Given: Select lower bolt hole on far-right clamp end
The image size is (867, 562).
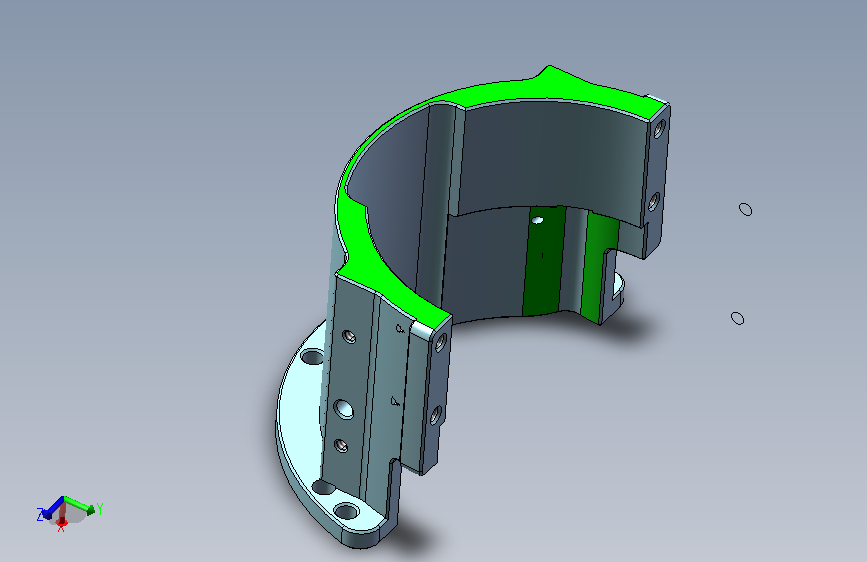Looking at the screenshot, I should click(654, 201).
